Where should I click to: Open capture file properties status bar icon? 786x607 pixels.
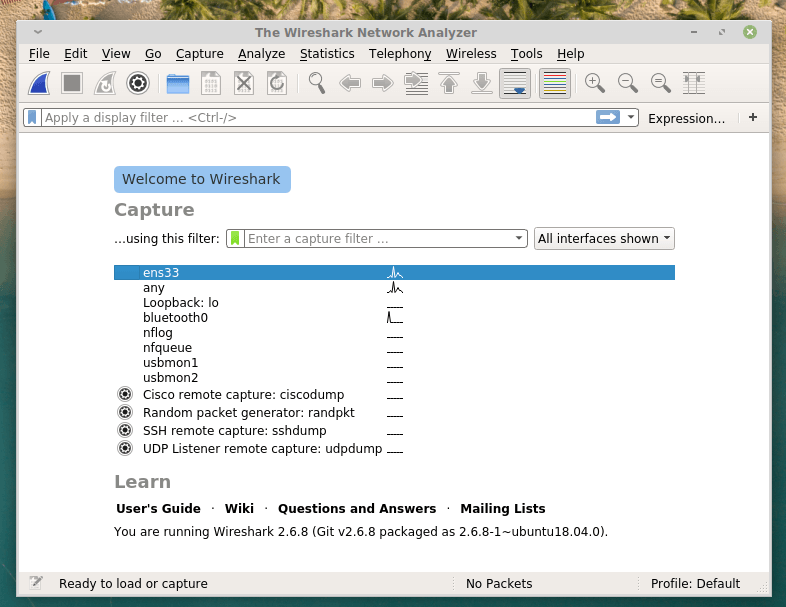[x=36, y=583]
